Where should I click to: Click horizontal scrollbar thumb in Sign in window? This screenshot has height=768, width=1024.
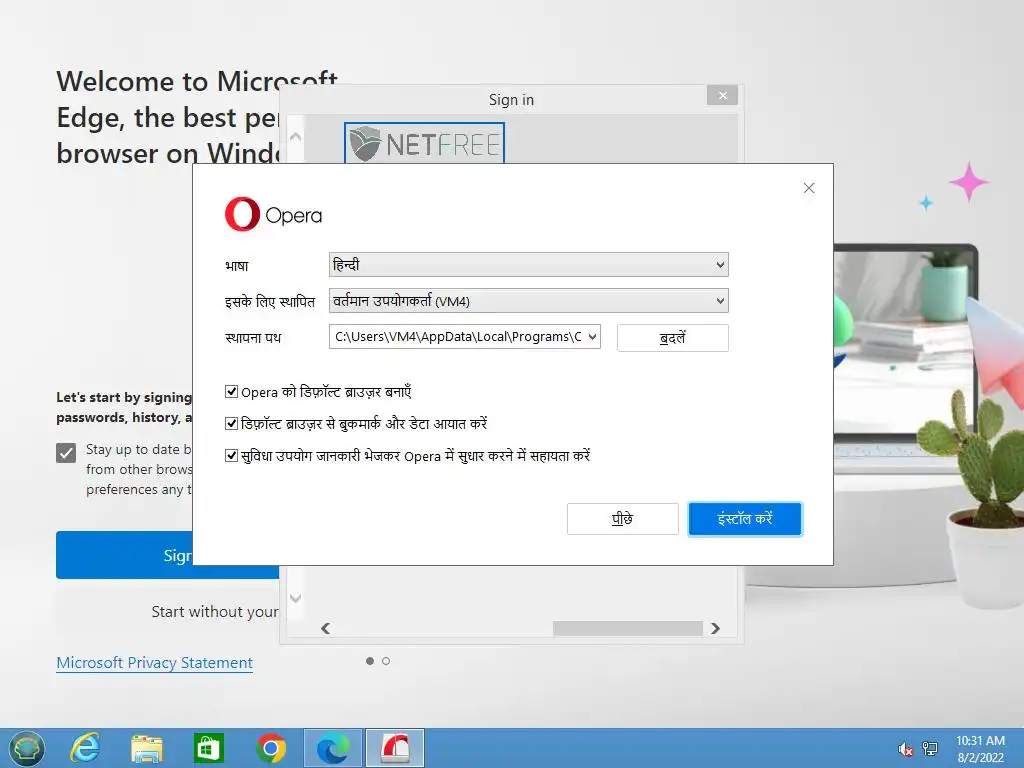[x=628, y=628]
